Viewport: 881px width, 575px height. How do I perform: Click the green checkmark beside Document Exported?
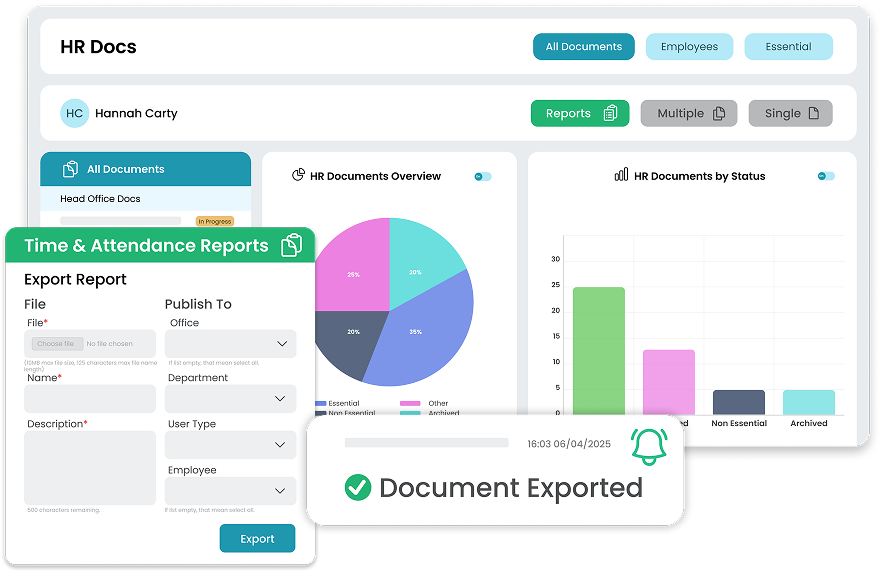[x=358, y=487]
